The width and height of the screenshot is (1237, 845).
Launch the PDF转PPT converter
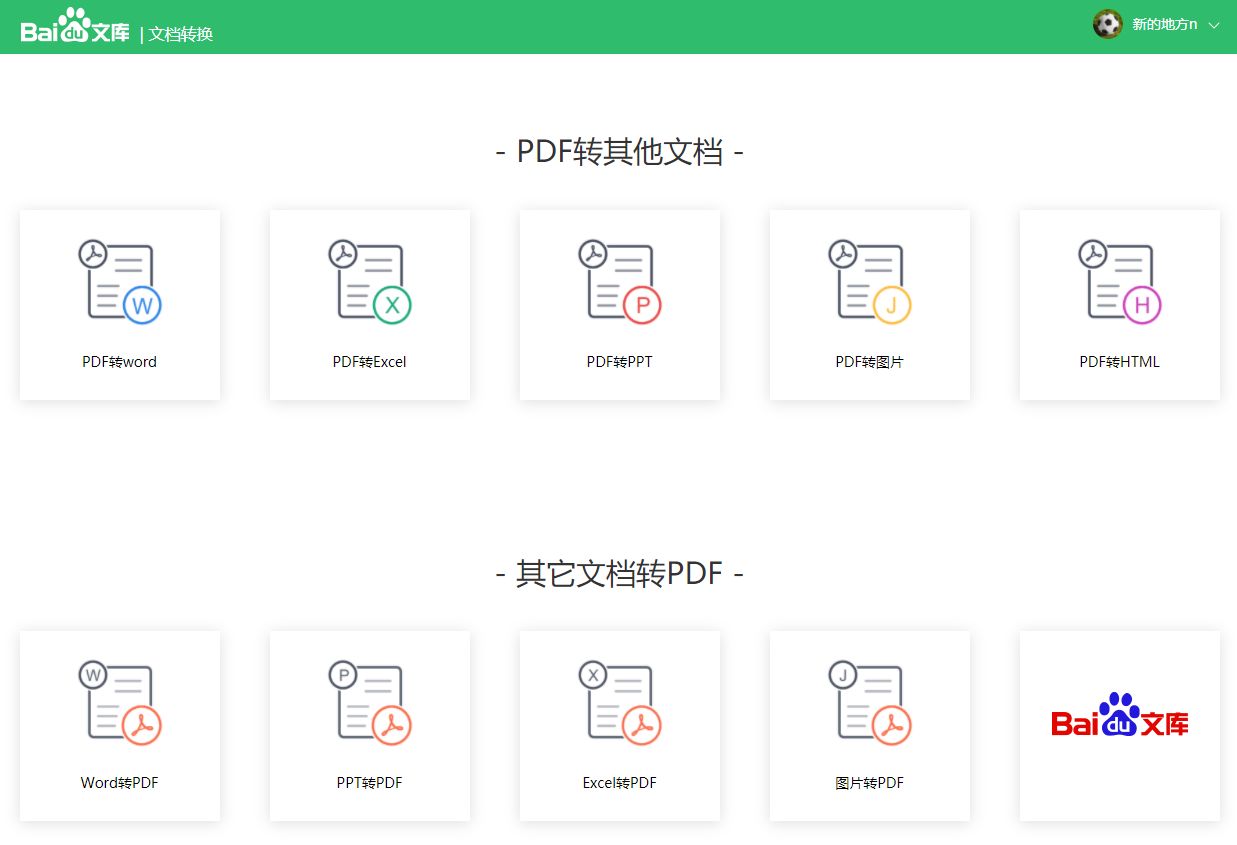pyautogui.click(x=619, y=303)
